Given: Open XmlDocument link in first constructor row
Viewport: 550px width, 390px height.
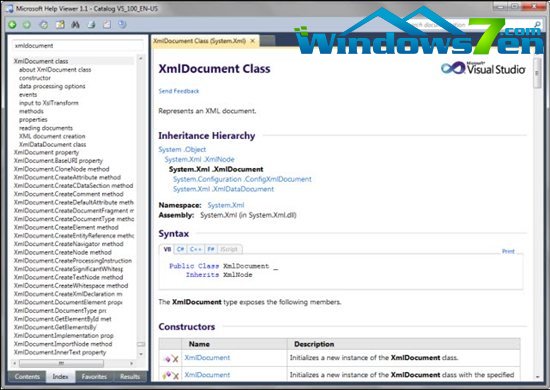Looking at the screenshot, I should [x=207, y=358].
